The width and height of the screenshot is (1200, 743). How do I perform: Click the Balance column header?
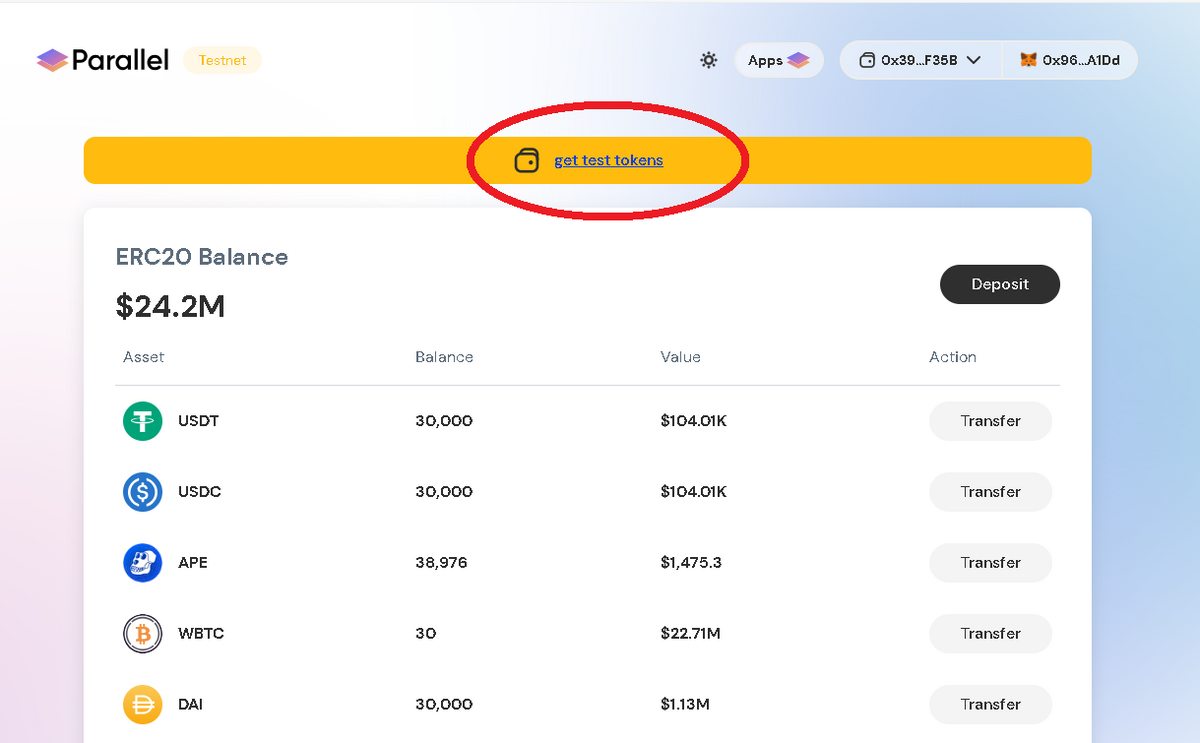click(444, 357)
